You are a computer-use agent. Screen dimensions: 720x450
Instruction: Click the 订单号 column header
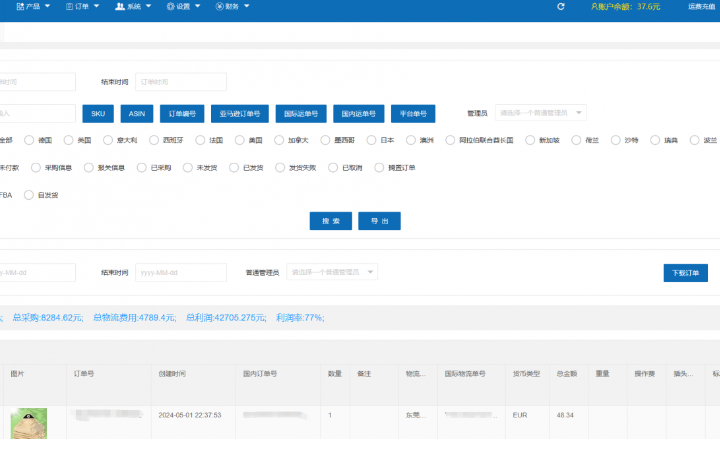(84, 374)
